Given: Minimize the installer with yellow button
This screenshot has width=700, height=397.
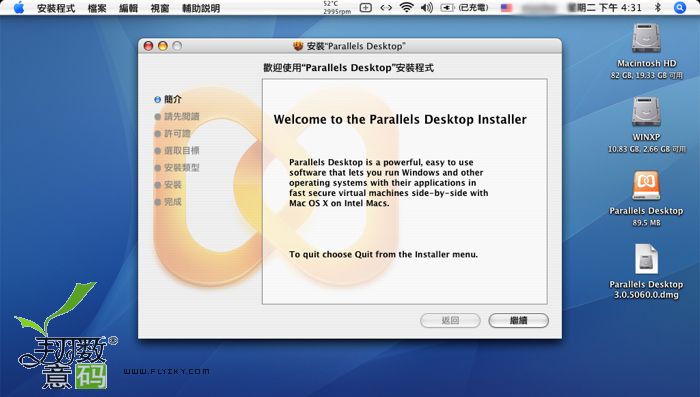Looking at the screenshot, I should click(163, 46).
